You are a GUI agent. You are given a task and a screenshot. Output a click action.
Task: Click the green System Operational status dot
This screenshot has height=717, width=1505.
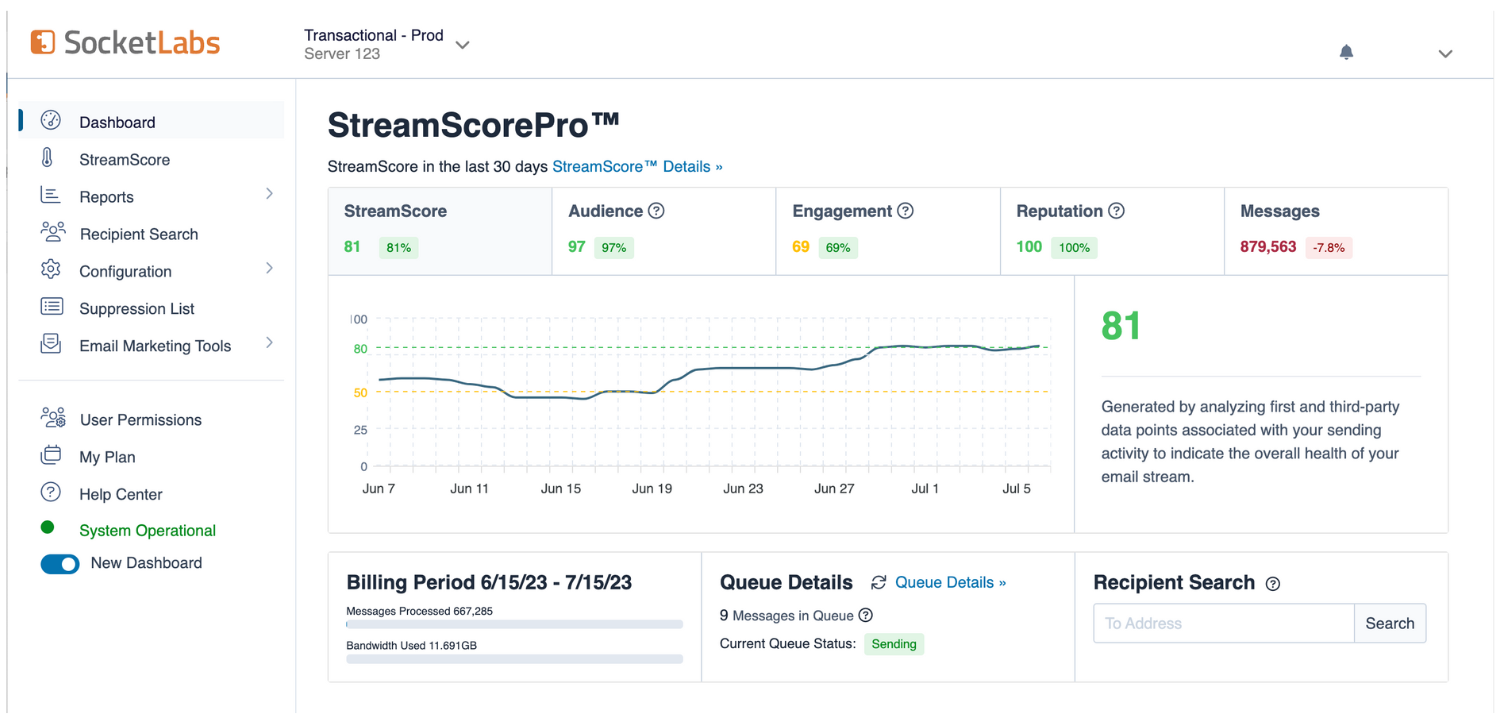[x=47, y=528]
